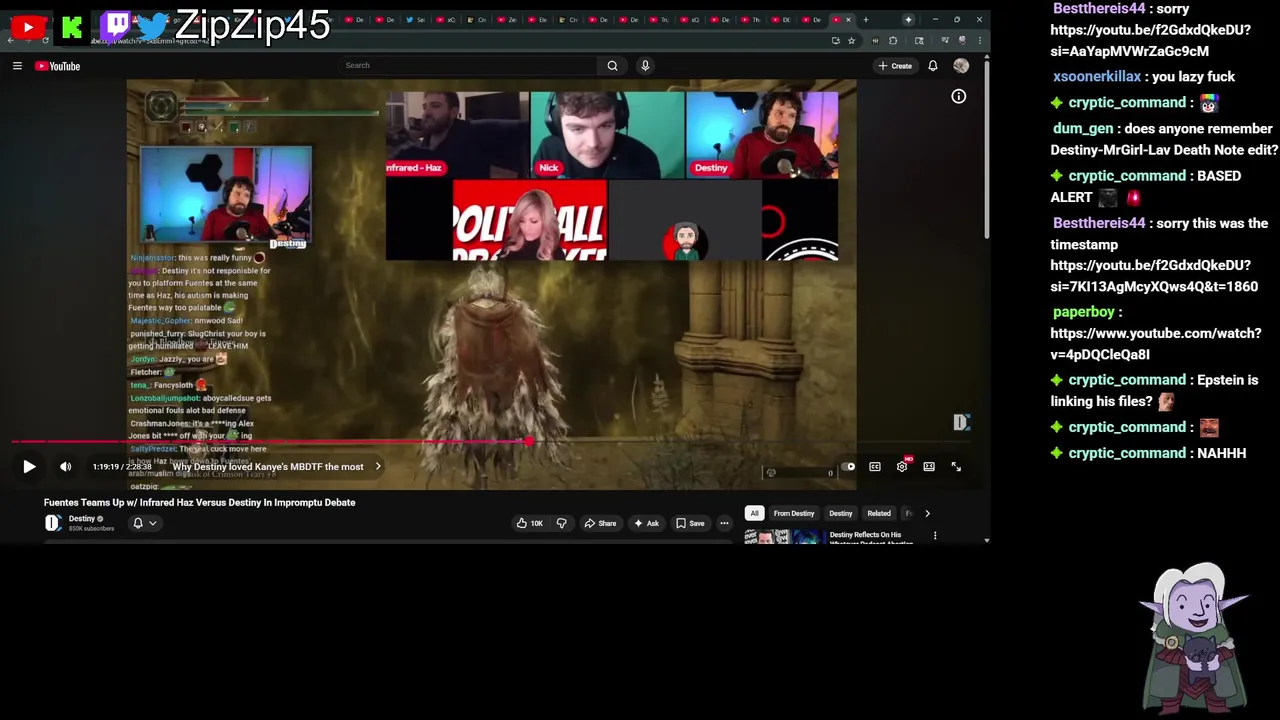Click the video title 'Fuentes Teams Up w/ Infrared Haz'
This screenshot has width=1280, height=720.
[199, 502]
